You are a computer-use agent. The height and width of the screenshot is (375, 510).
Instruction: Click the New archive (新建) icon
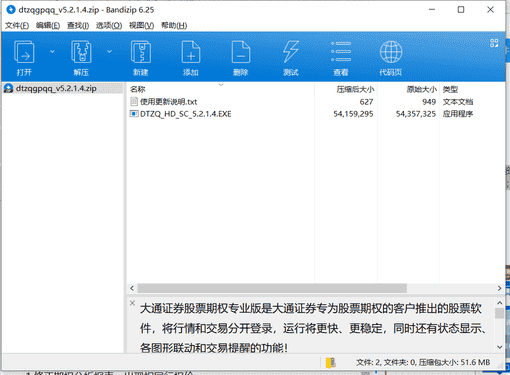pos(141,52)
